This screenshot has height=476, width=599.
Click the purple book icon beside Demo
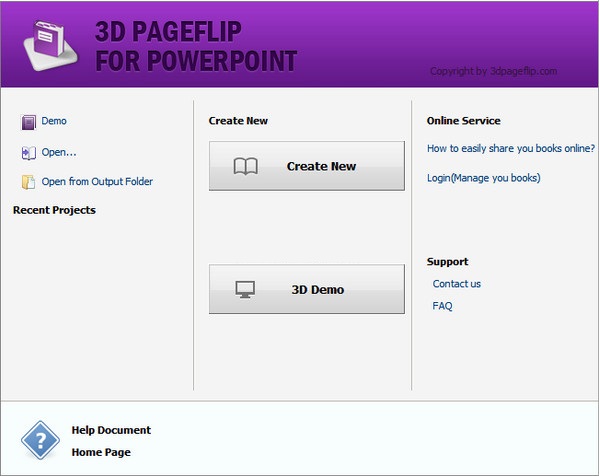(29, 122)
